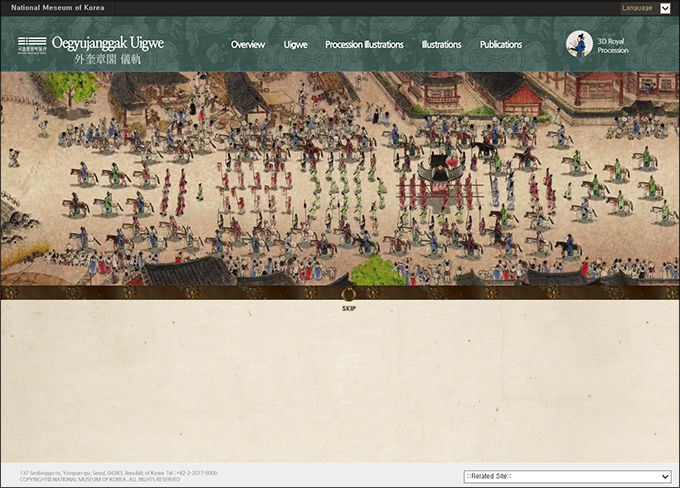
Task: Click the copyright notice text
Action: point(100,479)
